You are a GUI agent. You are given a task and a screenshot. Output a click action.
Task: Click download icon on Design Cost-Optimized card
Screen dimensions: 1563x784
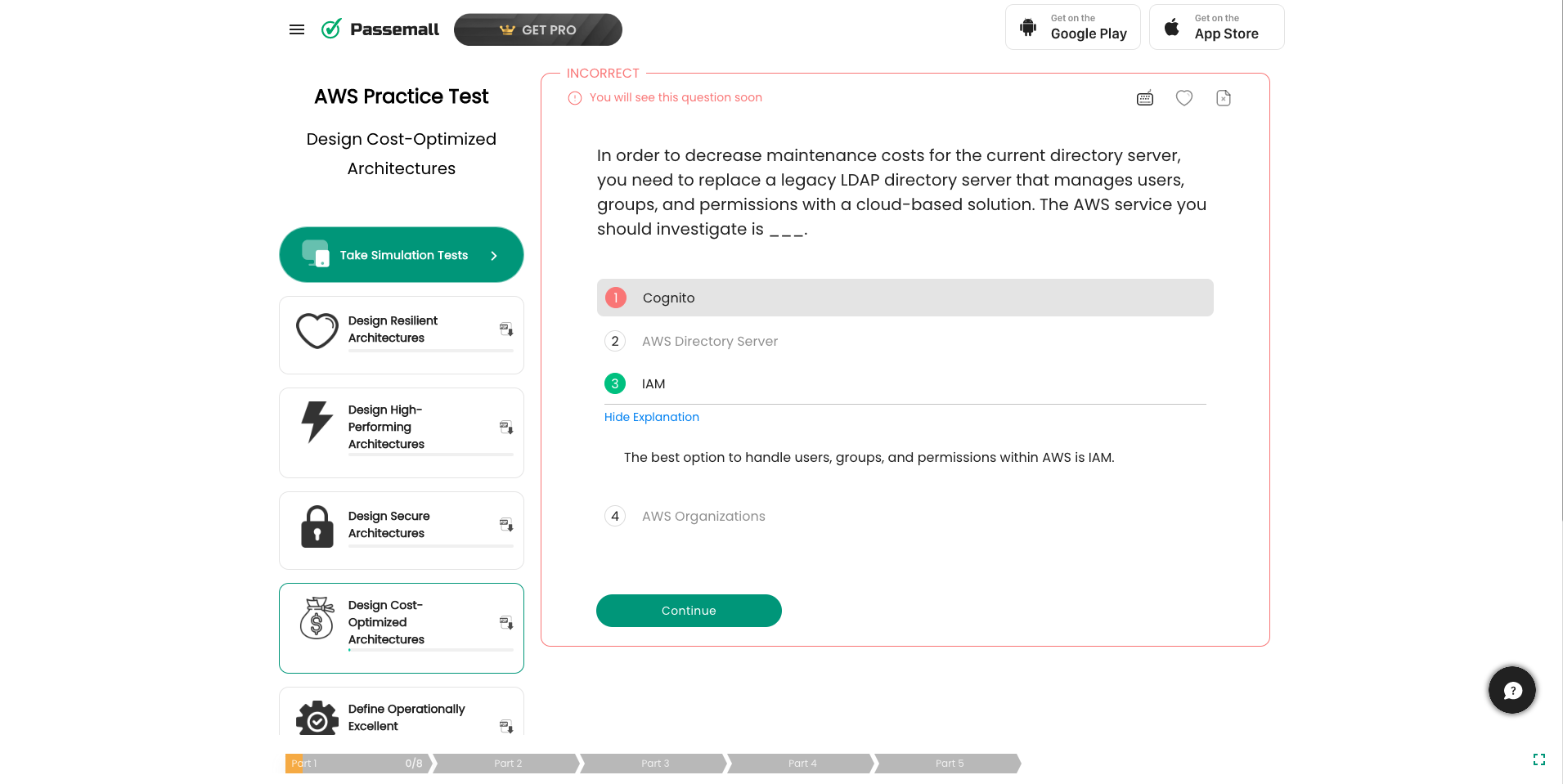[506, 623]
